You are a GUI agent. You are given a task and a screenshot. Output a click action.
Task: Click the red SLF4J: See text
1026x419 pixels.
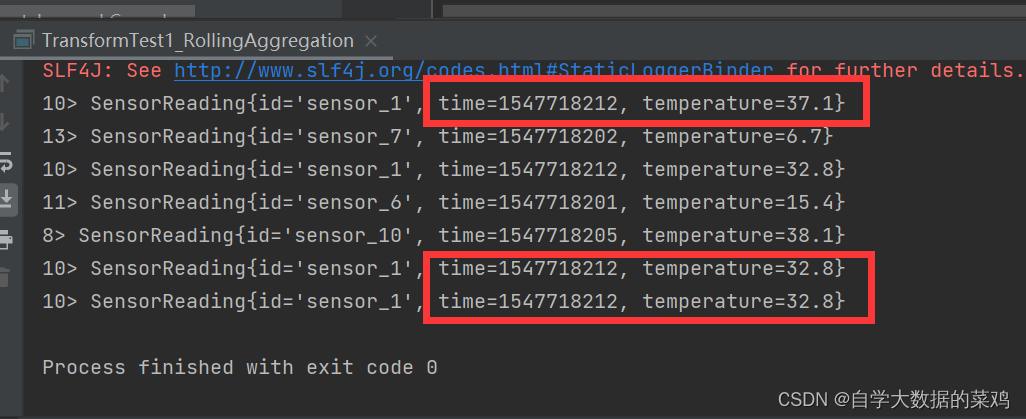(102, 70)
